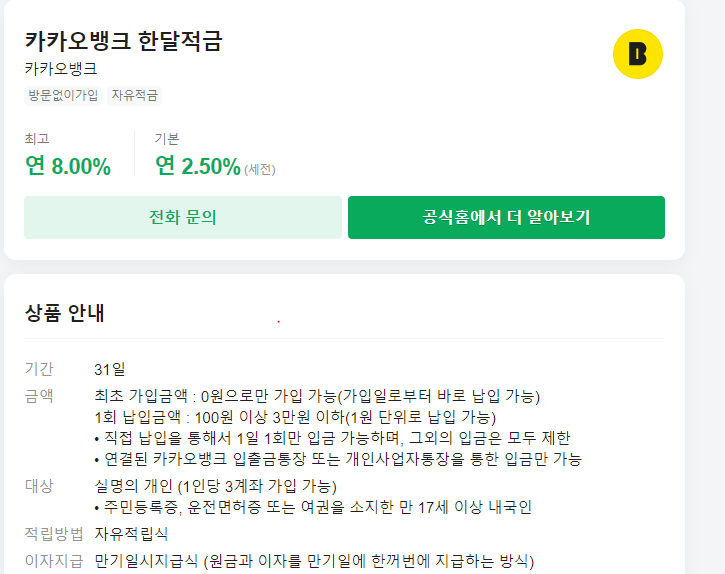Click the 금액 row label
The height and width of the screenshot is (574, 725).
(x=39, y=395)
